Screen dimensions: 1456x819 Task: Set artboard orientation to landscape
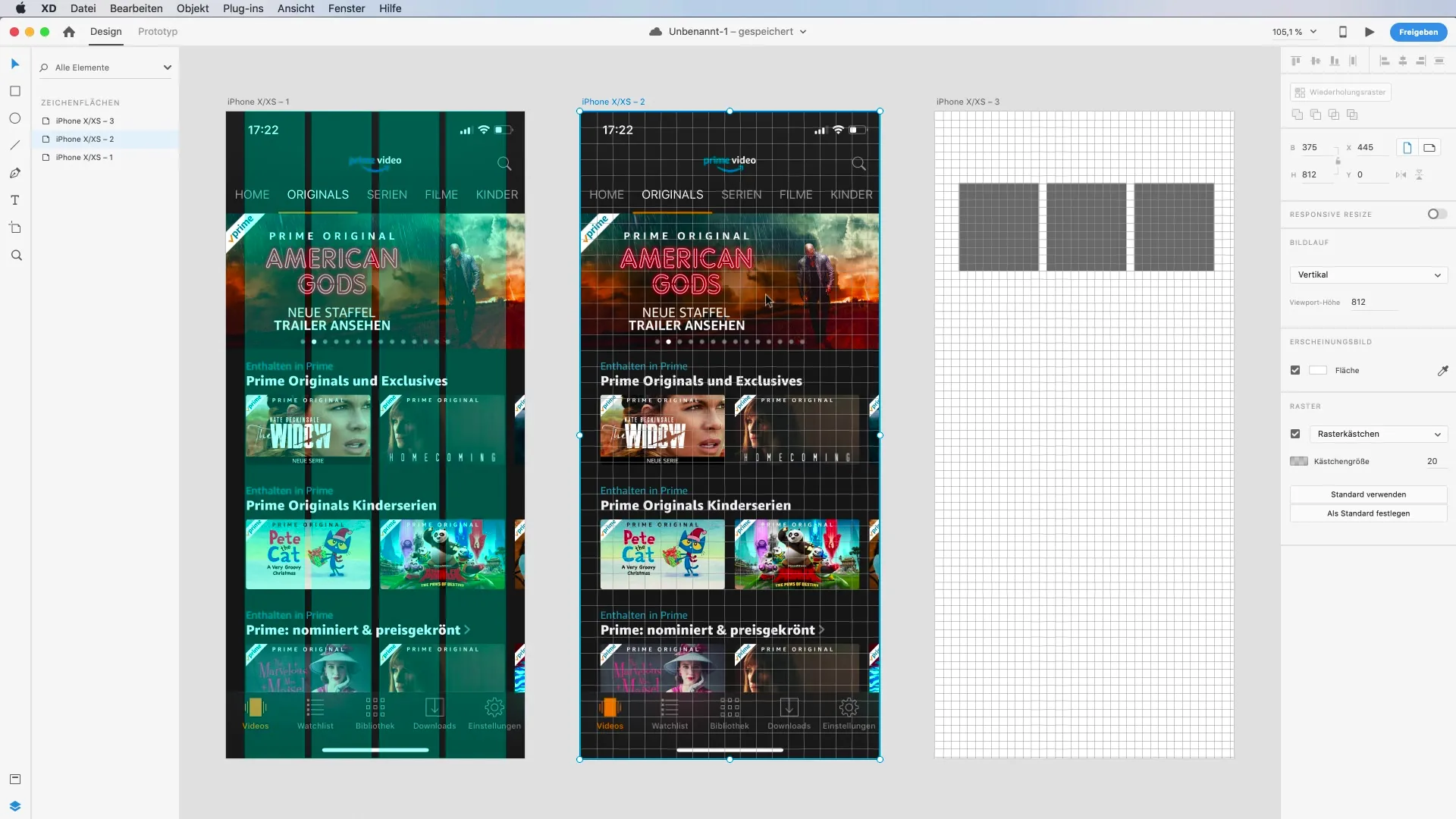pyautogui.click(x=1429, y=148)
